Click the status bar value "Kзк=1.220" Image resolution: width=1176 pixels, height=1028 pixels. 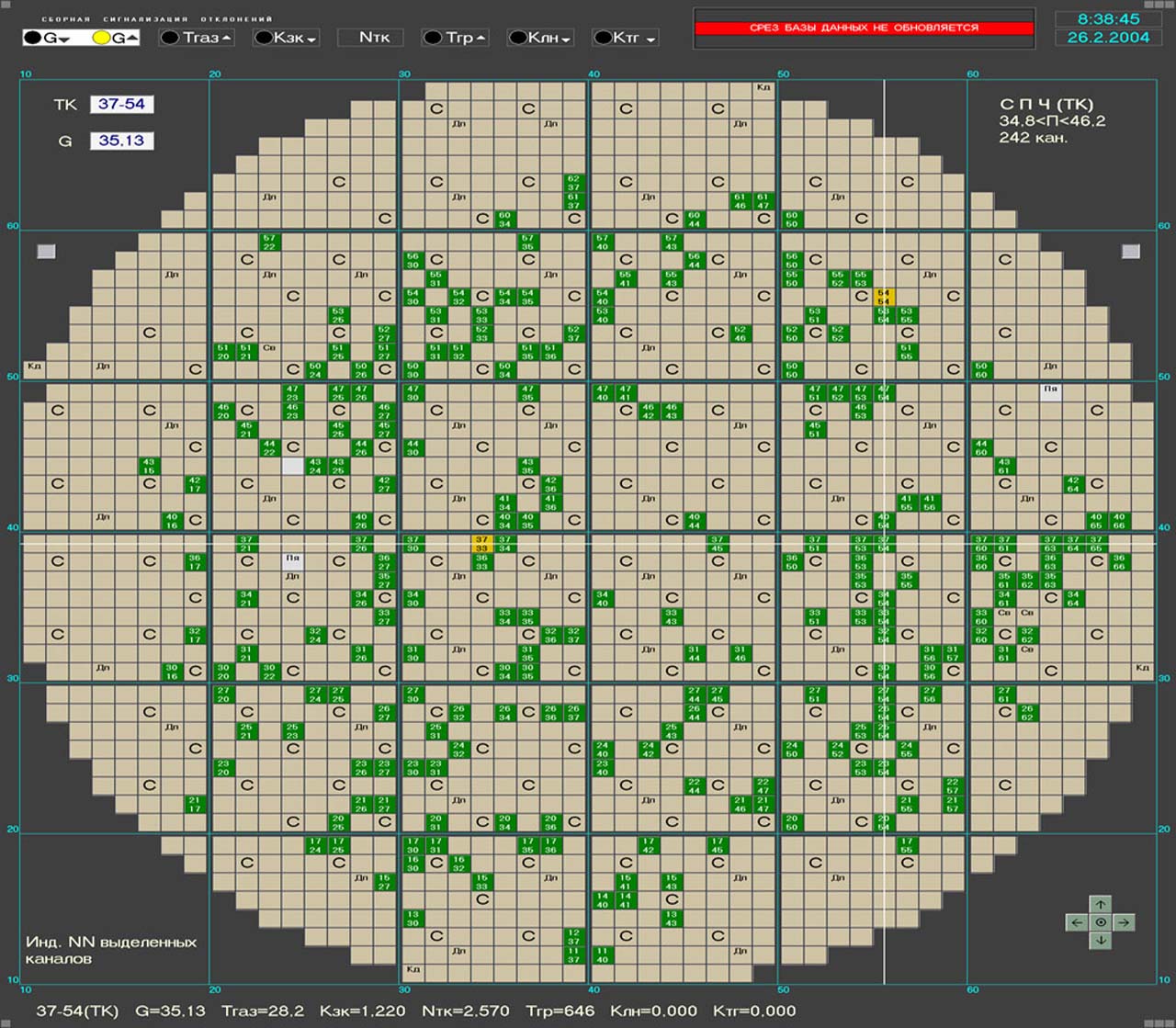(x=362, y=1011)
